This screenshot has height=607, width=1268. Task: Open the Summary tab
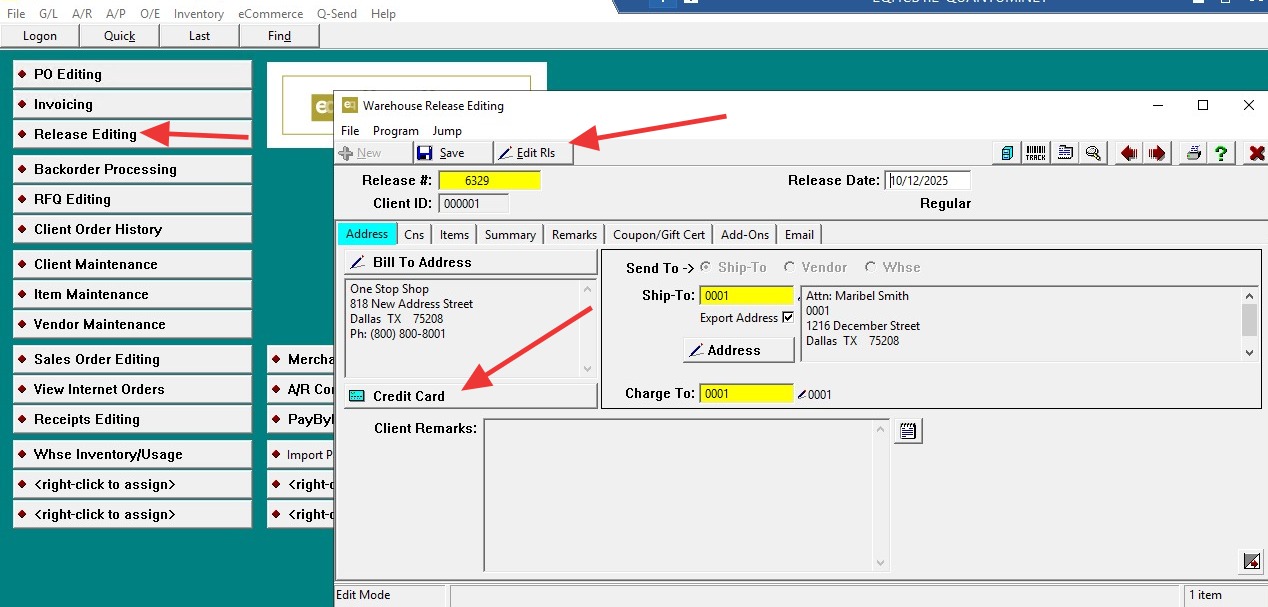coord(510,234)
